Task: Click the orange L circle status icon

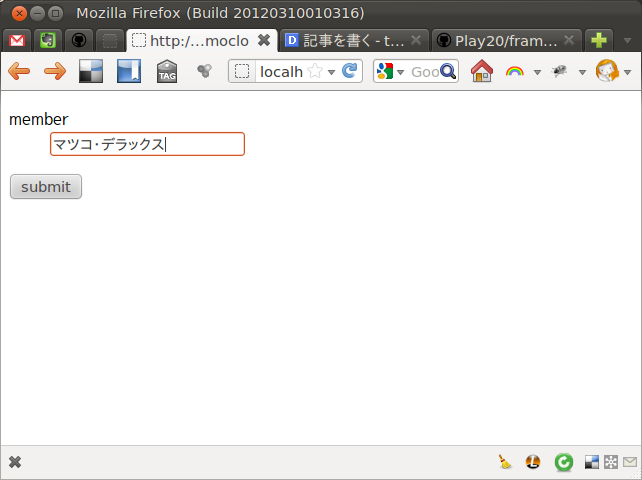Action: (x=533, y=462)
